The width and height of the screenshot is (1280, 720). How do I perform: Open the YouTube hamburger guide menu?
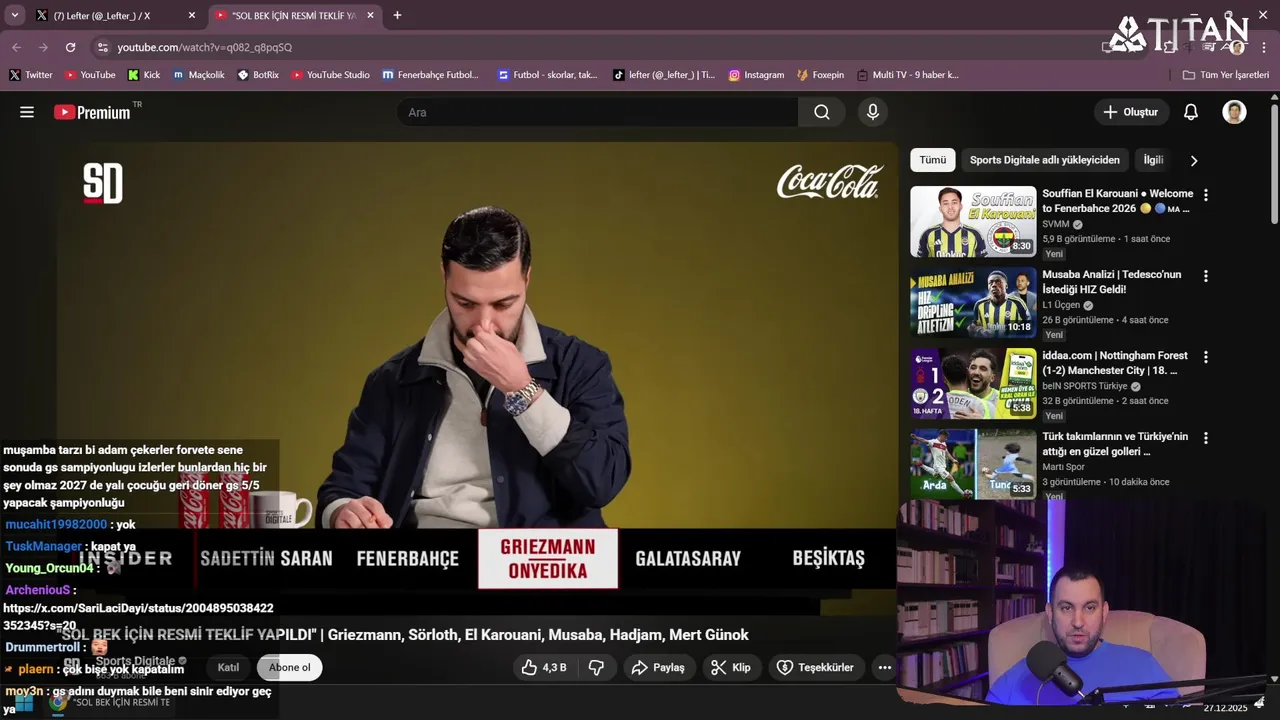pyautogui.click(x=27, y=112)
